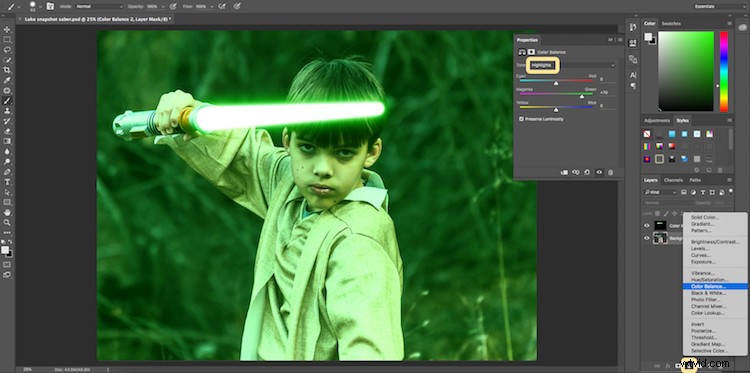Open the Opacity dropdown arrow in options bar
The image size is (750, 373).
164,7
